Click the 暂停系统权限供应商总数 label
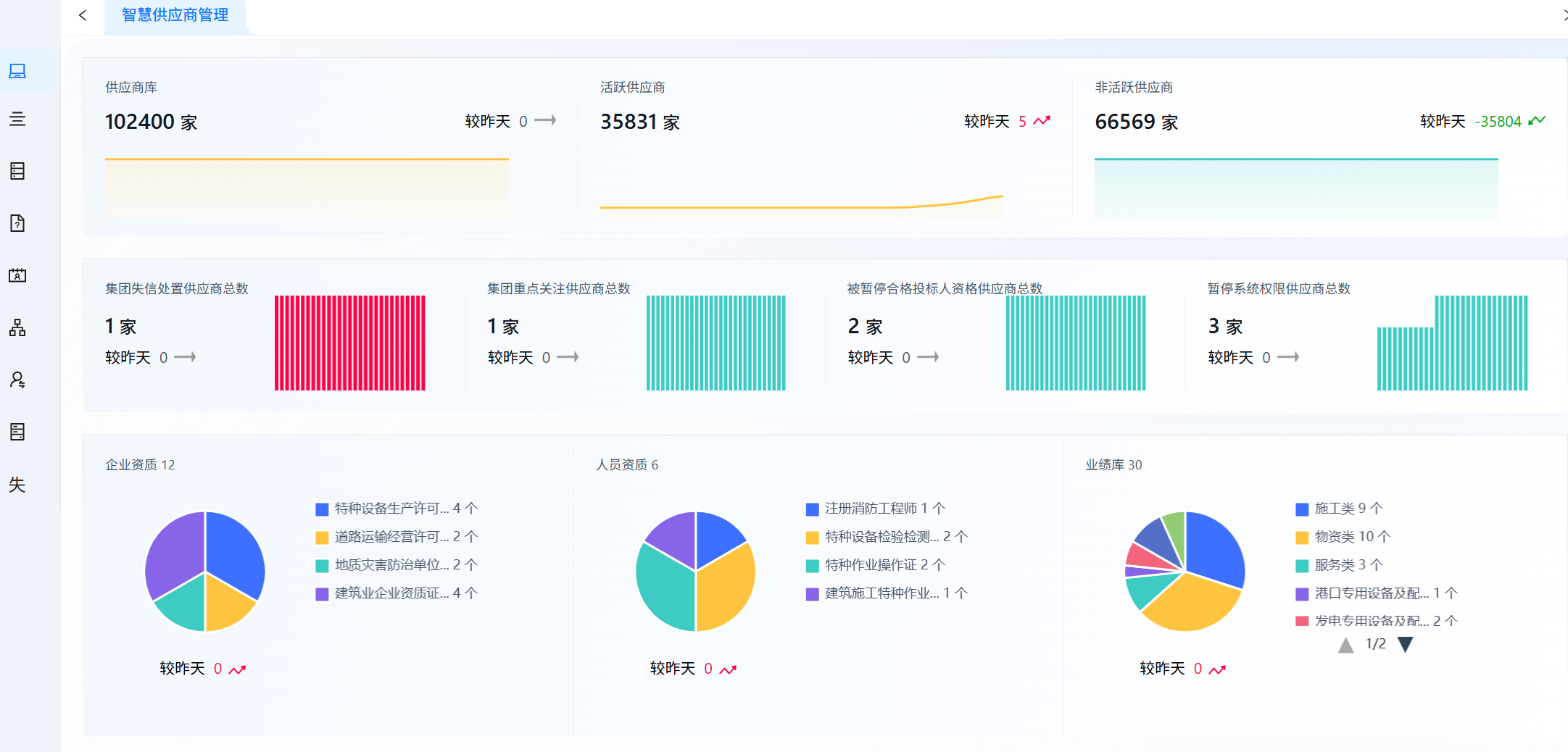Viewport: 1568px width, 752px height. [x=1279, y=289]
